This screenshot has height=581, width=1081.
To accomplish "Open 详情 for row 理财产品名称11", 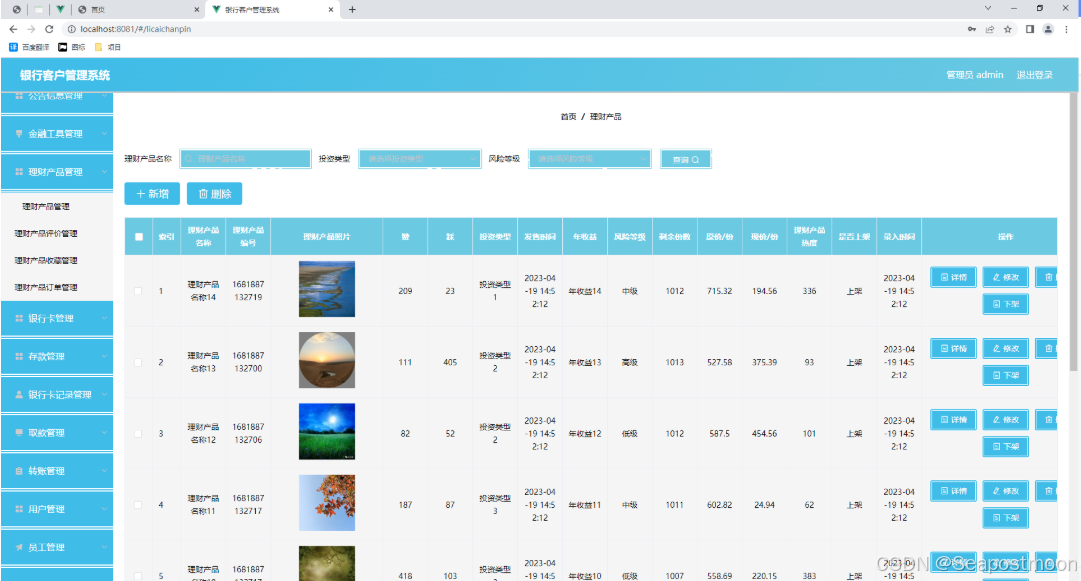I will (953, 491).
